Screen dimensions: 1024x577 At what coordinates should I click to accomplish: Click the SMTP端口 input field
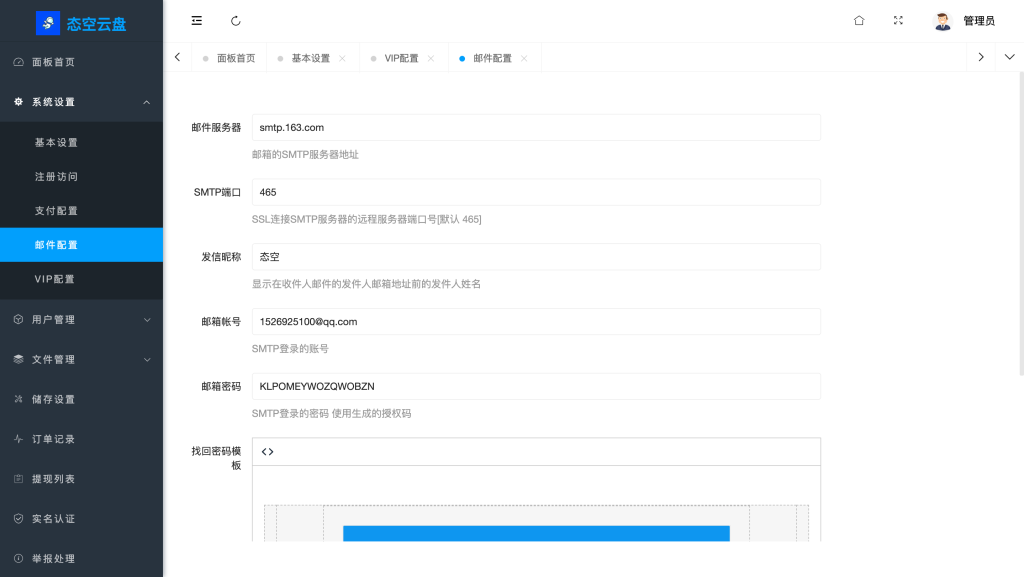536,192
